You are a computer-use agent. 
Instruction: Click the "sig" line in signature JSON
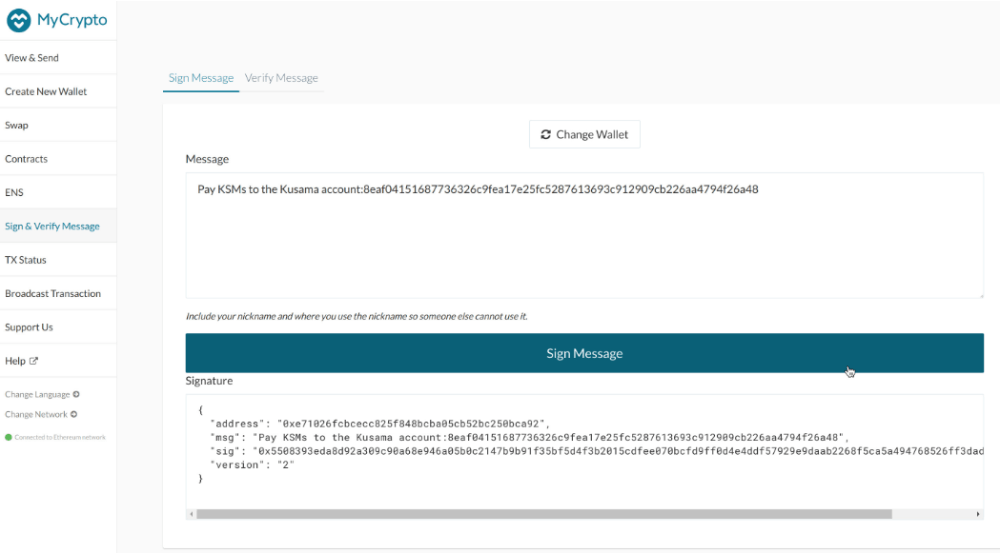tap(597, 451)
